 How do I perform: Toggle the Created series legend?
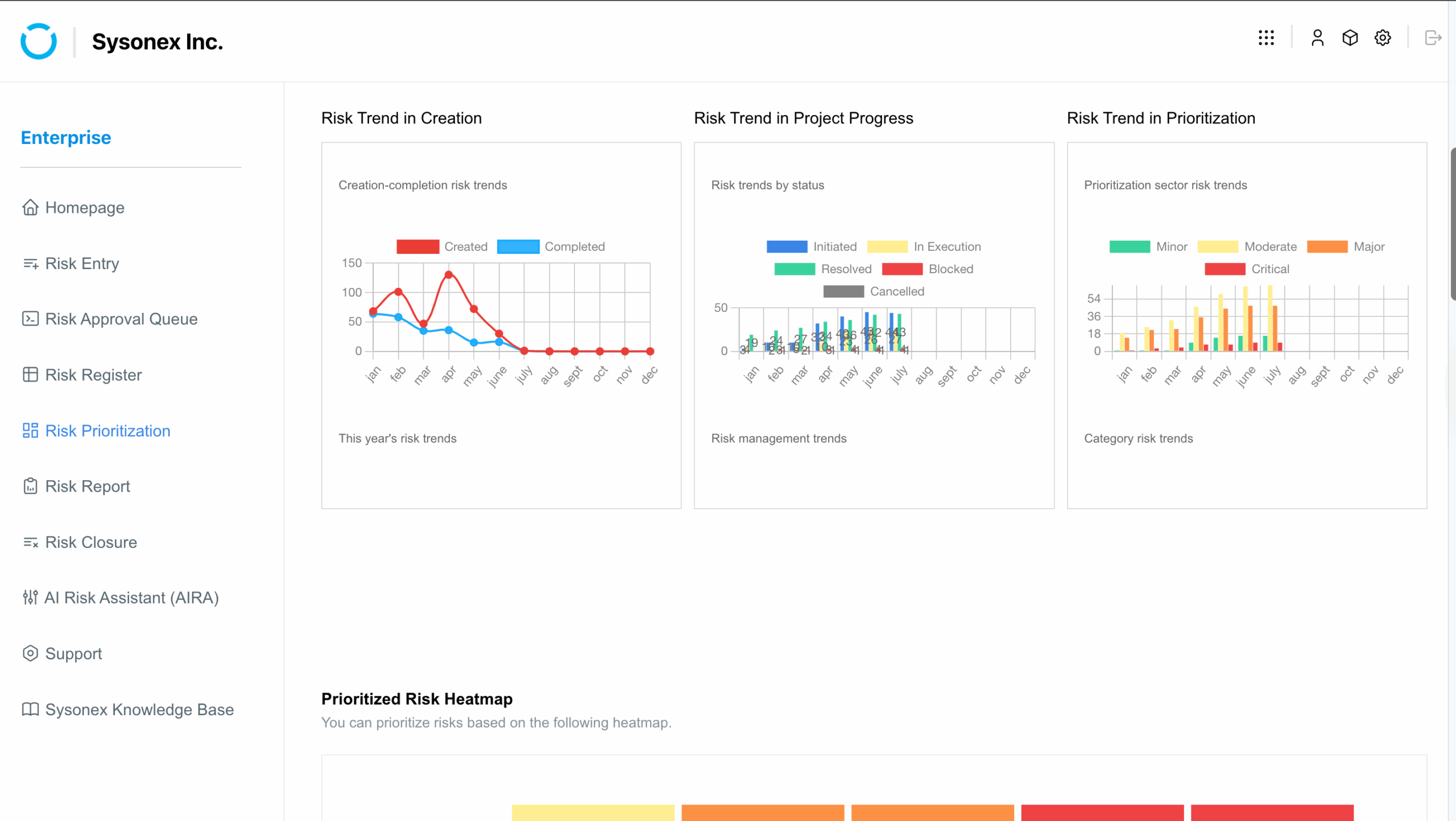[x=442, y=246]
